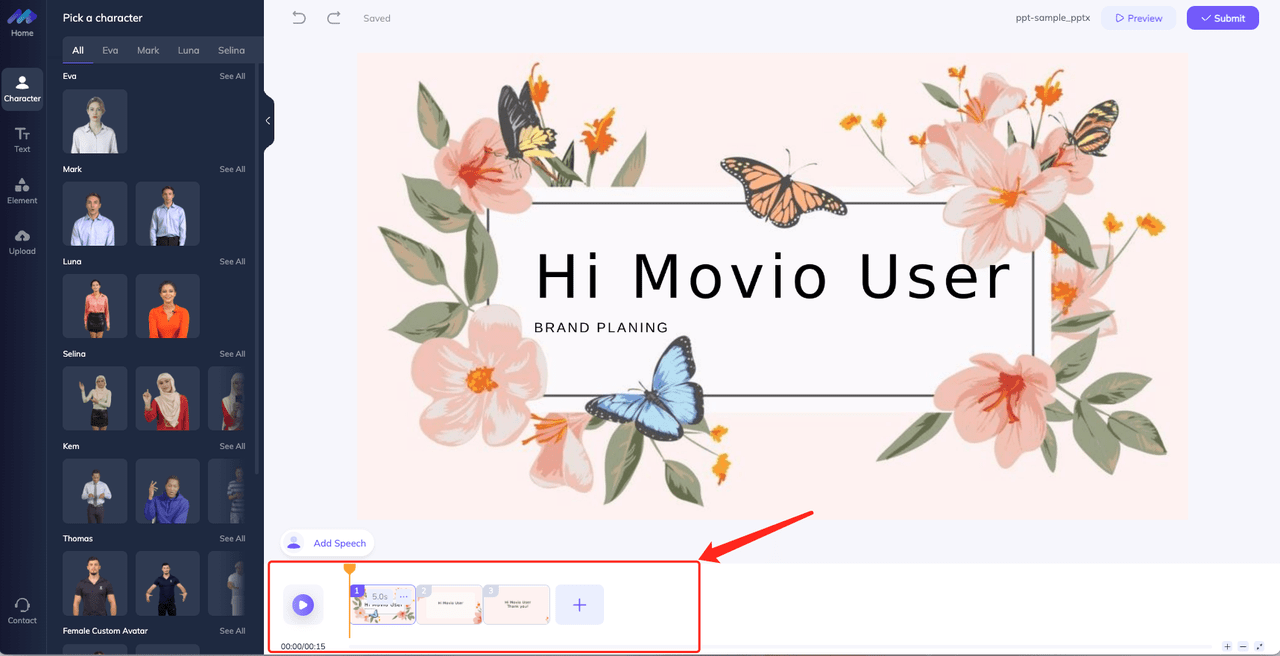Click See All for Kem

(x=232, y=446)
